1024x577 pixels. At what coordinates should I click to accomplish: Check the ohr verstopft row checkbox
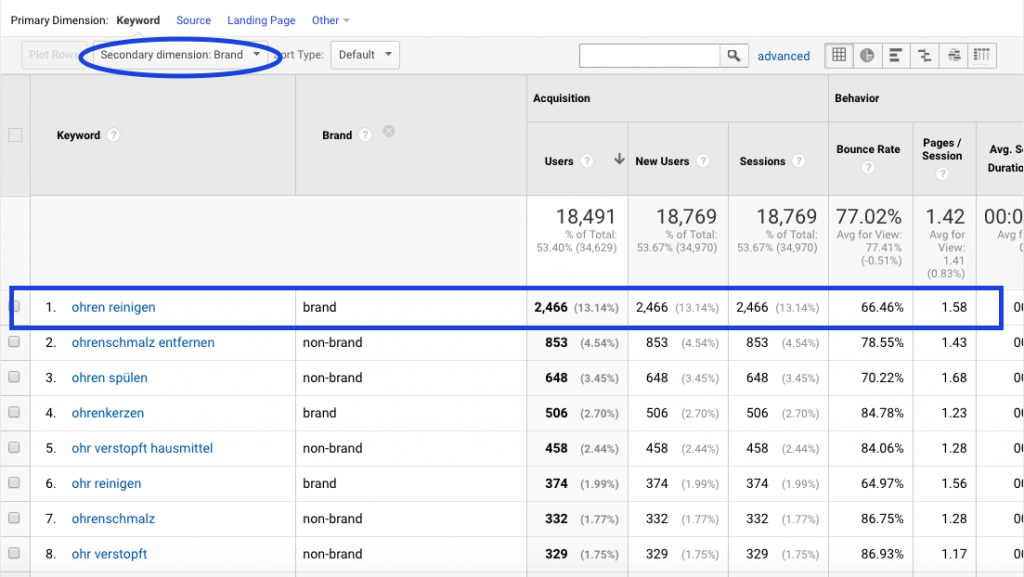coord(14,554)
